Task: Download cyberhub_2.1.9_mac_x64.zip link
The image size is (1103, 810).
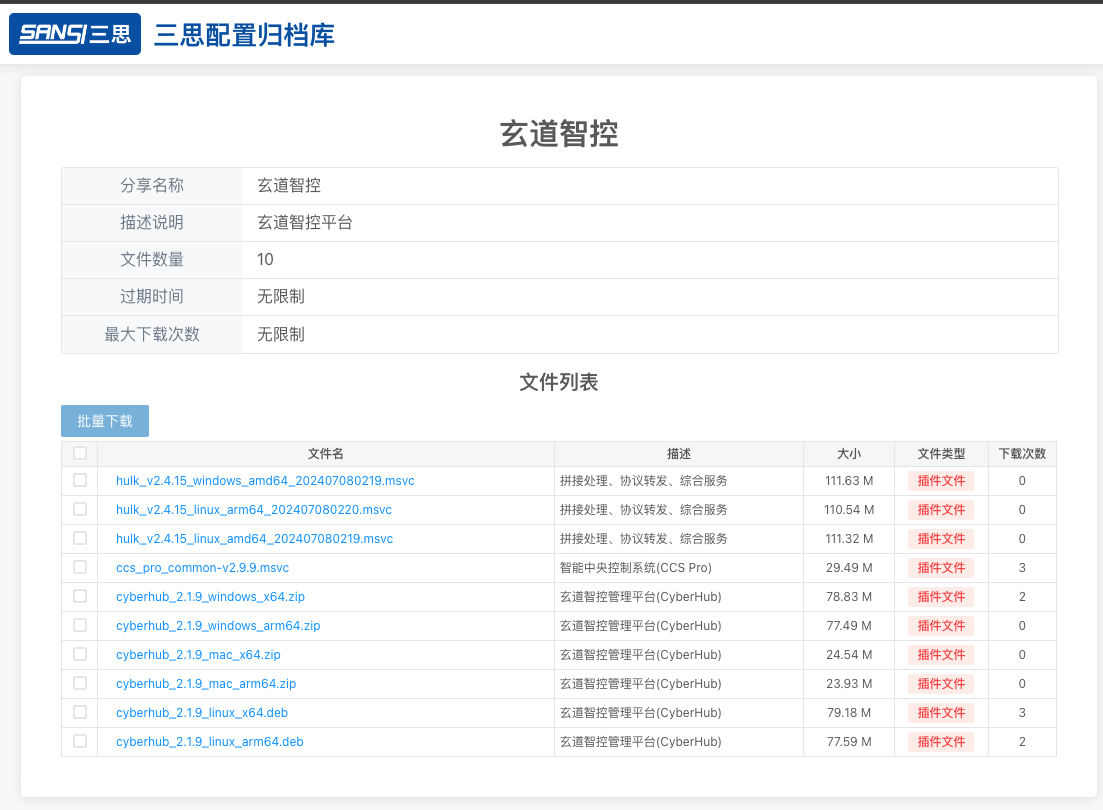Action: [x=198, y=654]
